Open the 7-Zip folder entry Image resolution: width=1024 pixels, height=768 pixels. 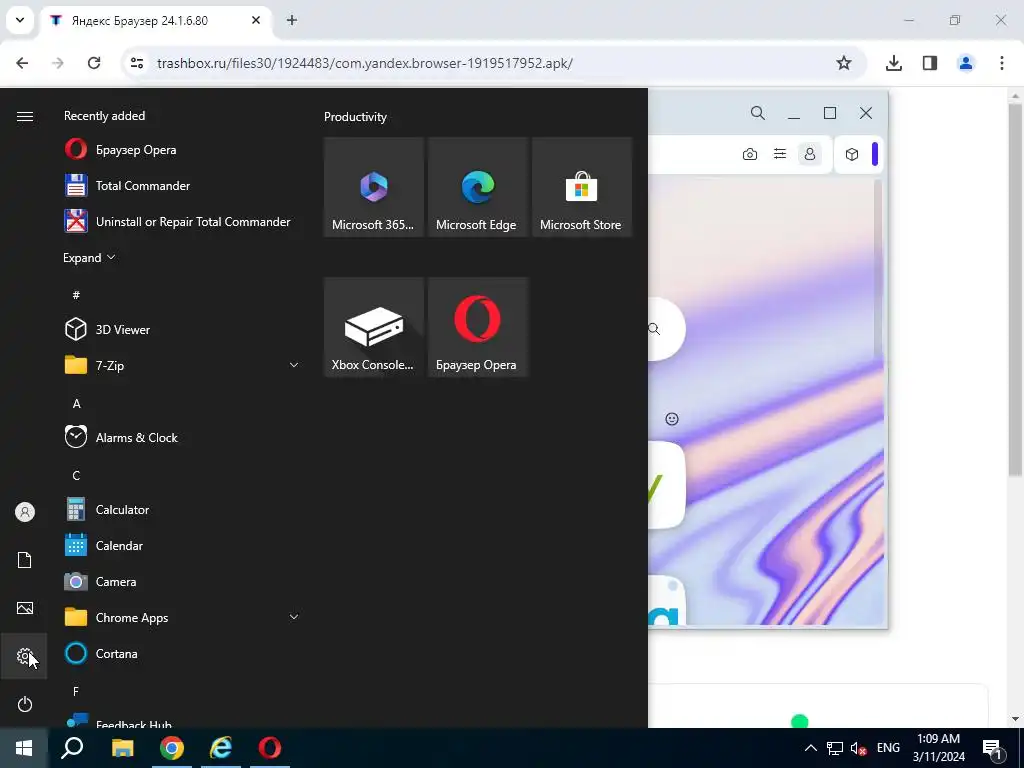click(180, 365)
